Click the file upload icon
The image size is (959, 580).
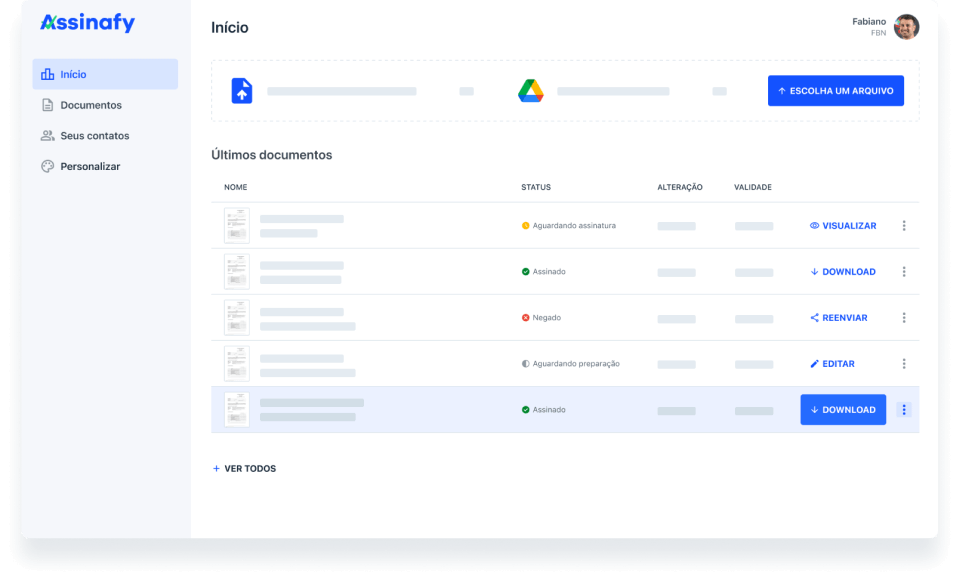pyautogui.click(x=242, y=91)
